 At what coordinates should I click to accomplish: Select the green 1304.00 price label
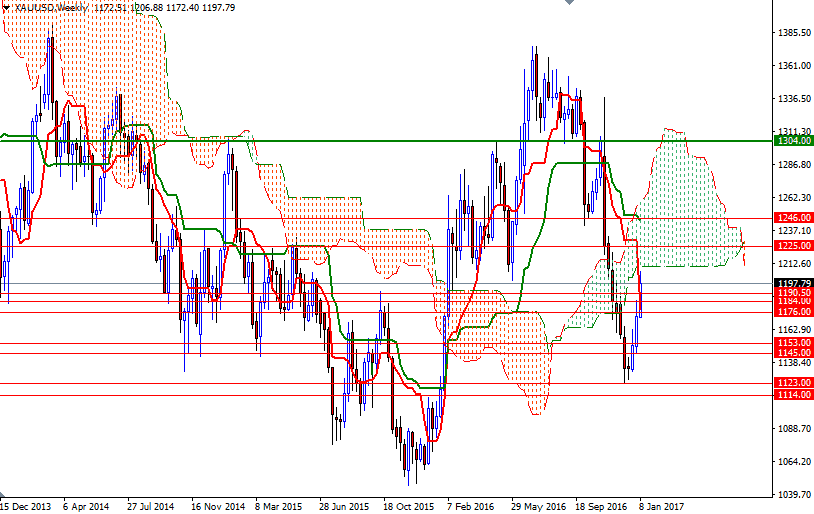(794, 141)
